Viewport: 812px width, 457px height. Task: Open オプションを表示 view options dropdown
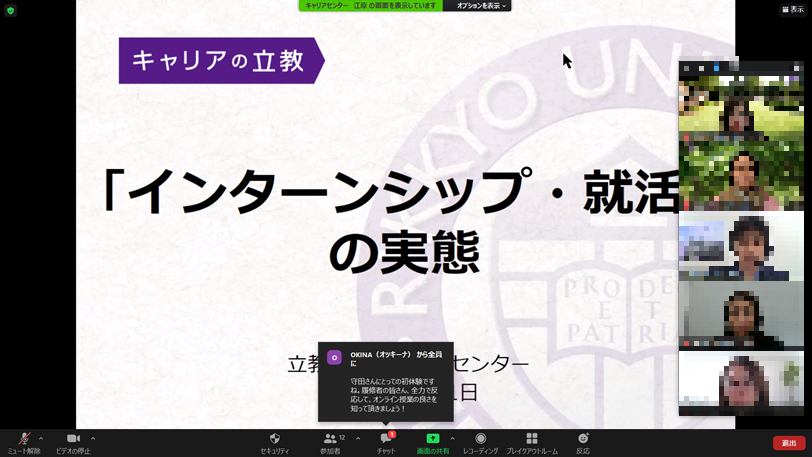click(480, 6)
